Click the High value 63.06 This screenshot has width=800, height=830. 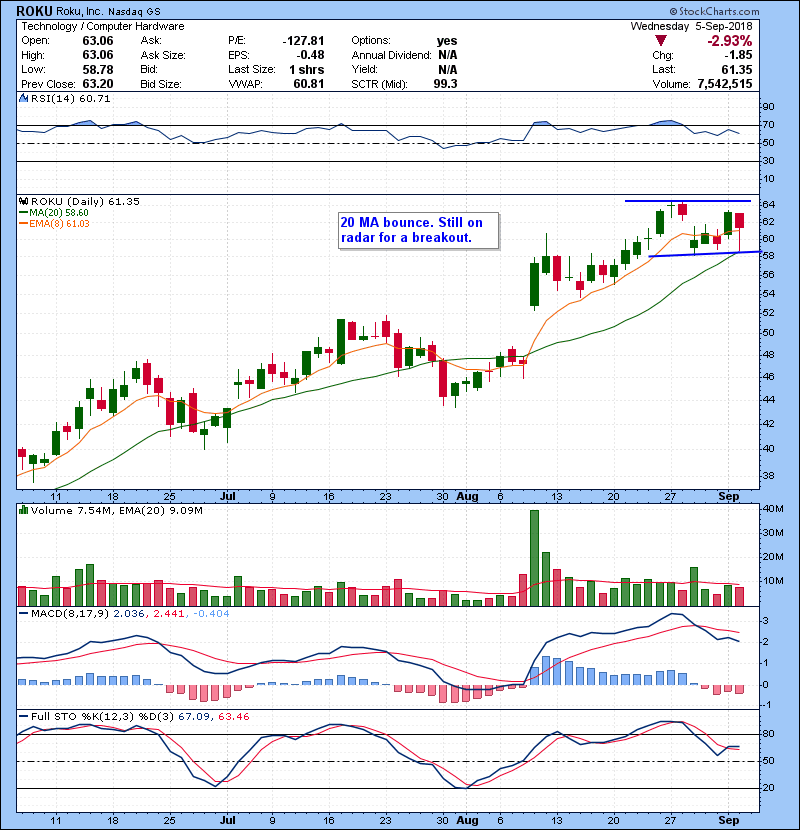pyautogui.click(x=98, y=55)
